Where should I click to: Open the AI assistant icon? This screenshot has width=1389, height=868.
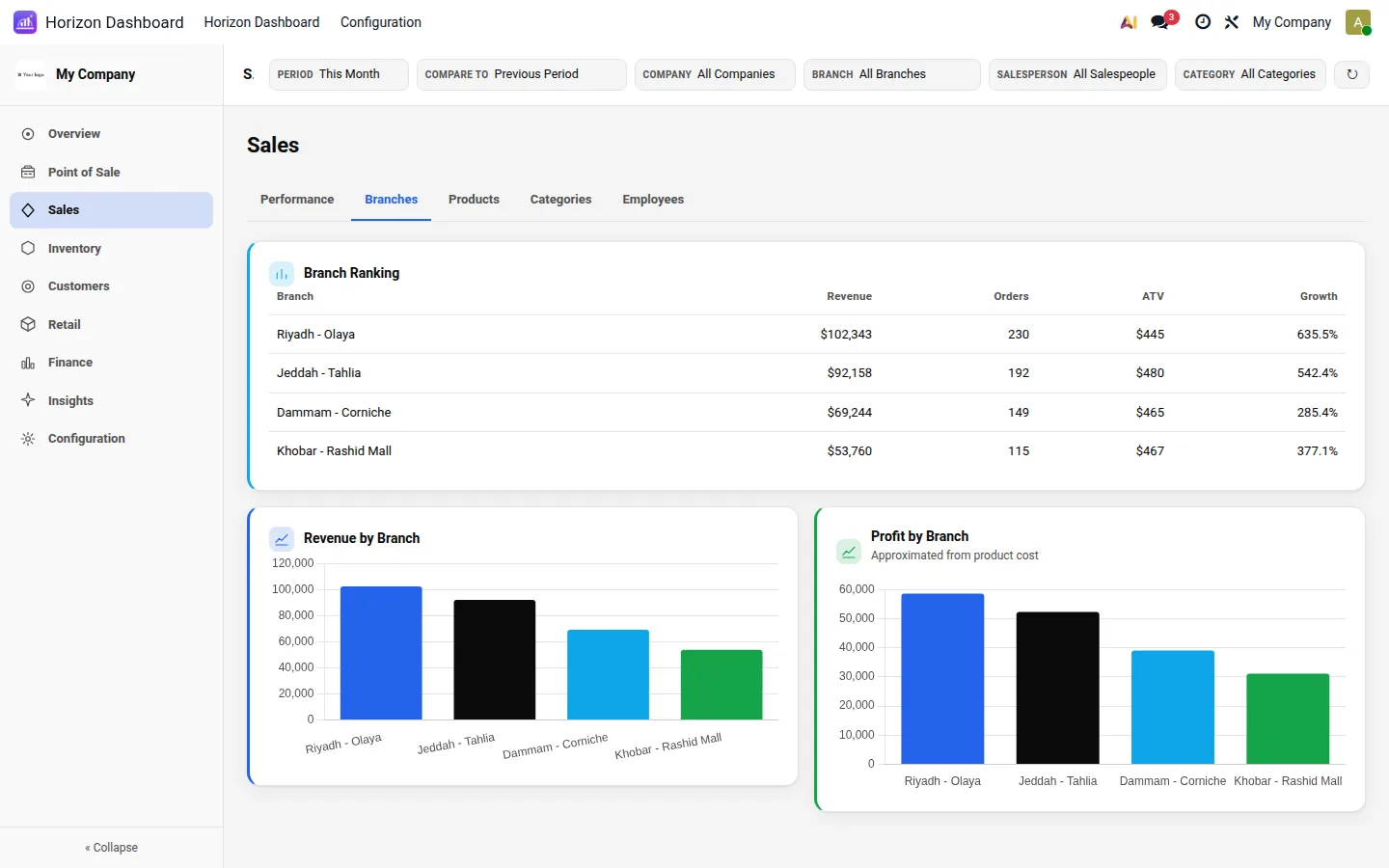tap(1129, 22)
